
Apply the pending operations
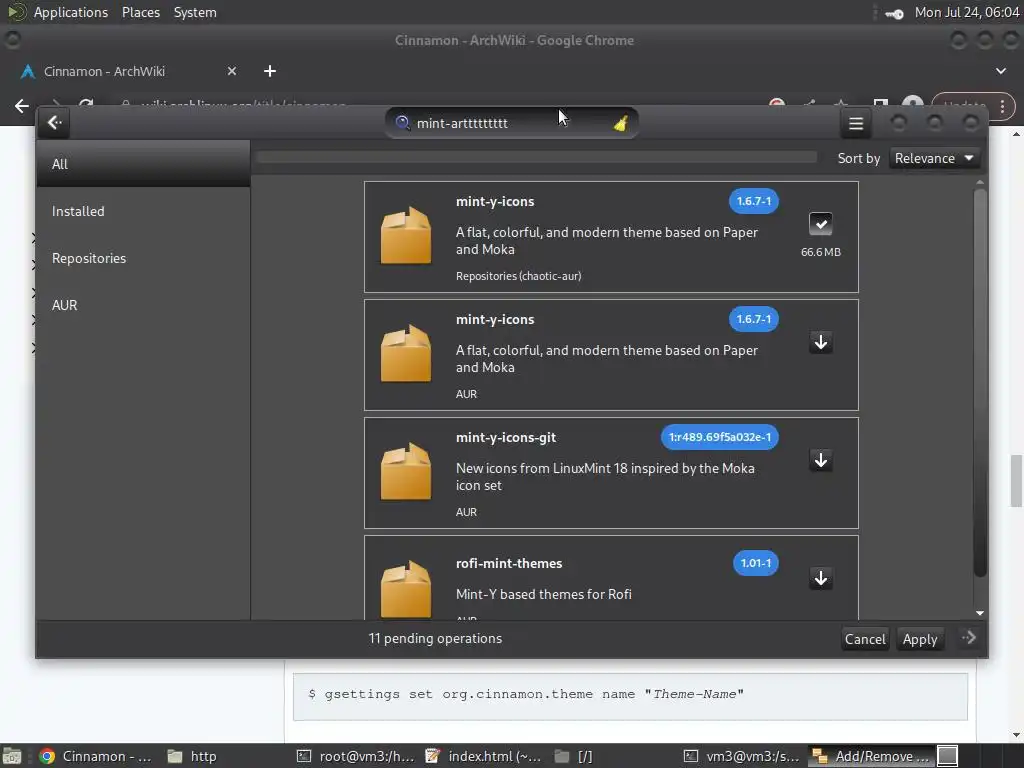(x=920, y=639)
